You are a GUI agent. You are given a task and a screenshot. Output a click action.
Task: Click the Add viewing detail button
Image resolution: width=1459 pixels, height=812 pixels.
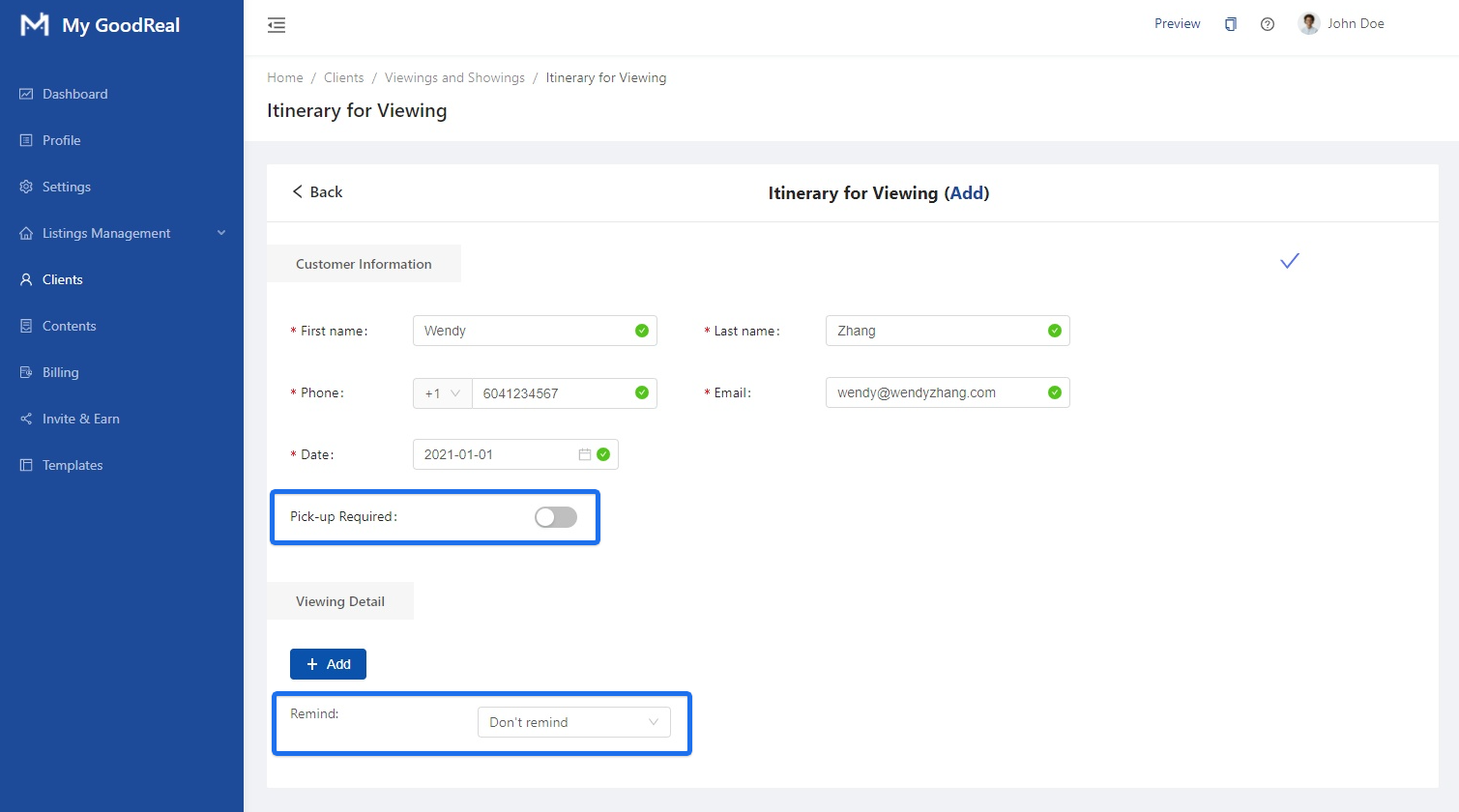coord(328,664)
